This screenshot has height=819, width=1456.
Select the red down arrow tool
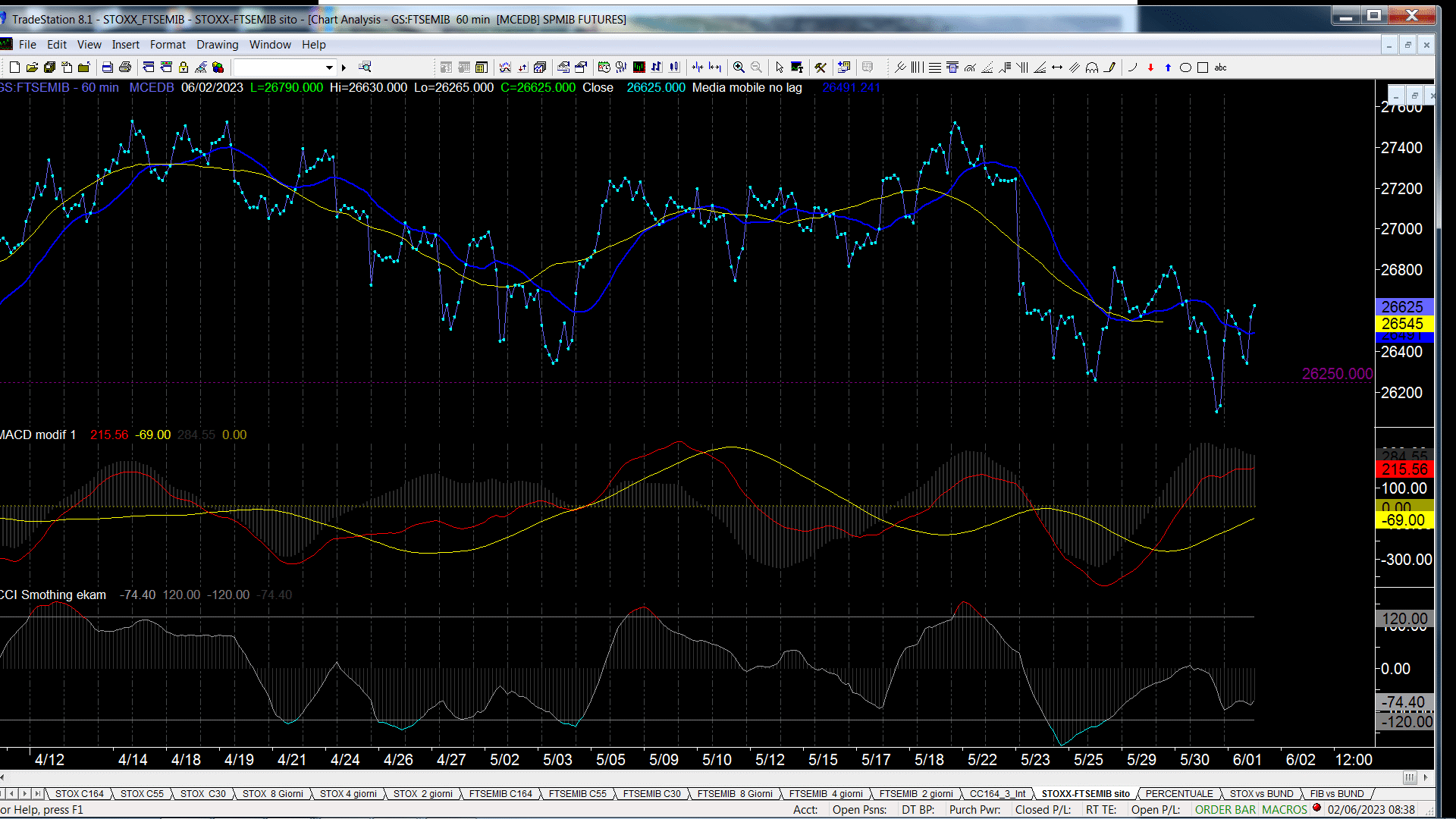tap(1150, 67)
